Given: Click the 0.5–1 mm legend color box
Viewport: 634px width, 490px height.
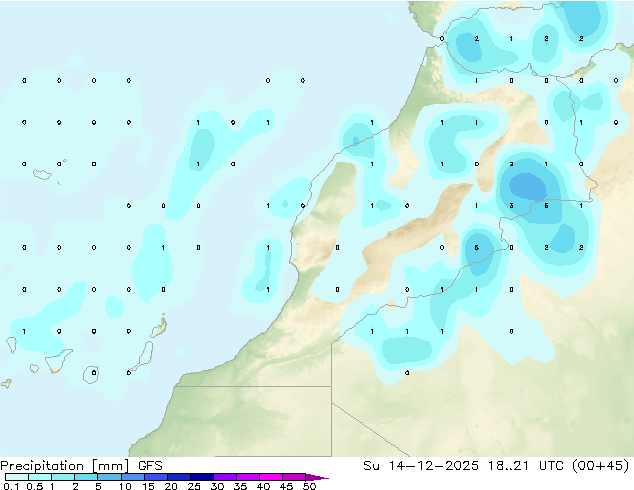Looking at the screenshot, I should tap(40, 477).
